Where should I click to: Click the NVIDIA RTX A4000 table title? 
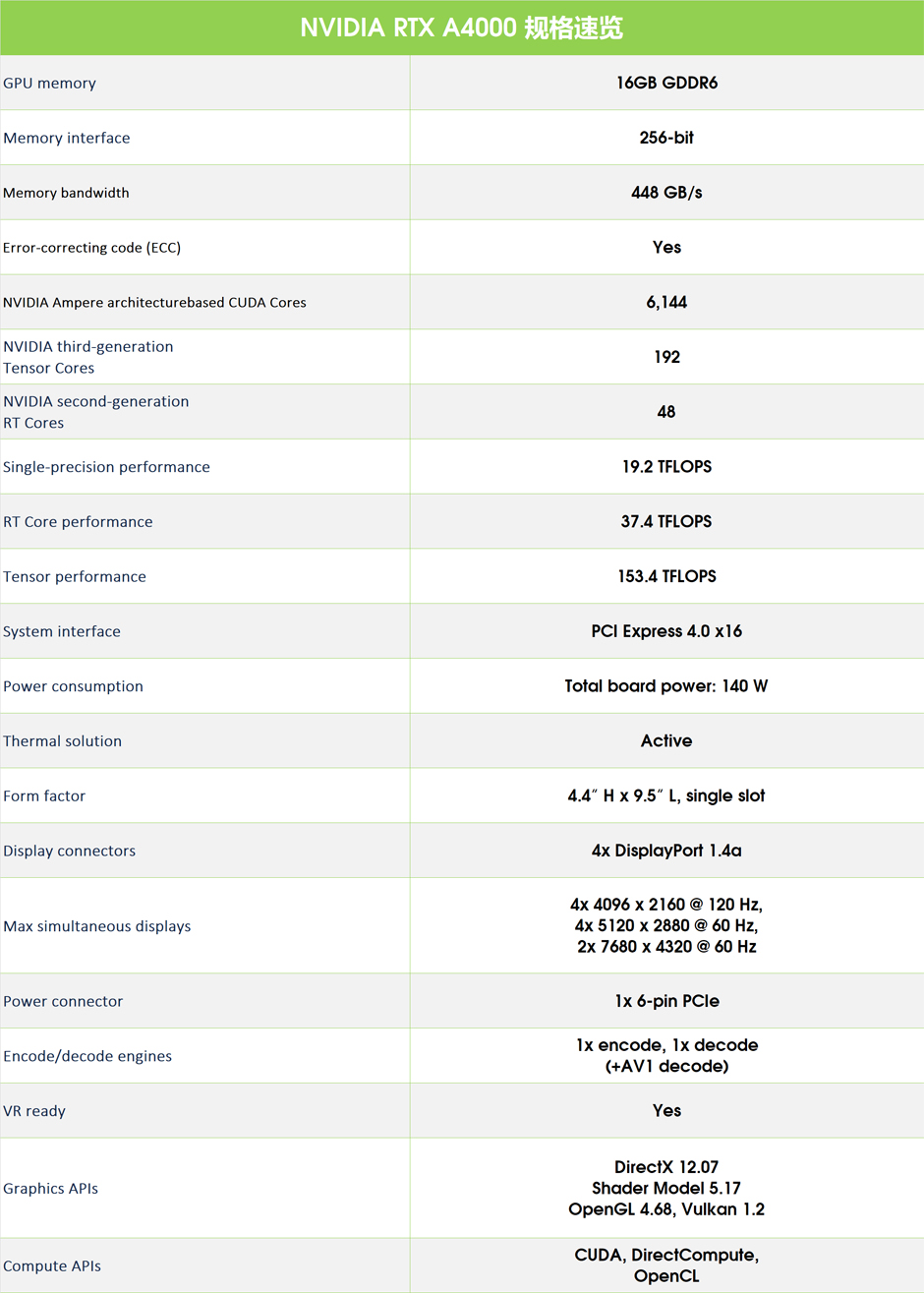coord(461,28)
